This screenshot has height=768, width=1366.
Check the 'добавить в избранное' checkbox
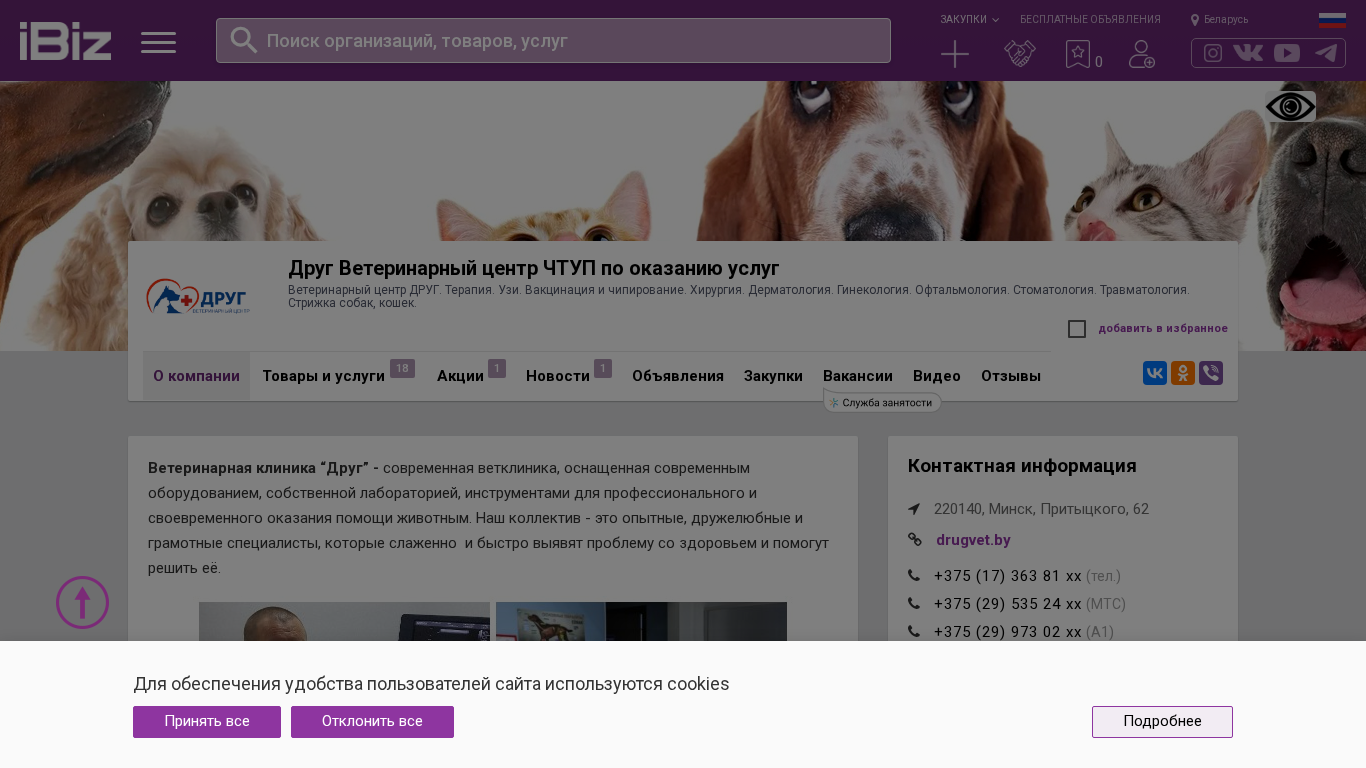tap(1077, 329)
